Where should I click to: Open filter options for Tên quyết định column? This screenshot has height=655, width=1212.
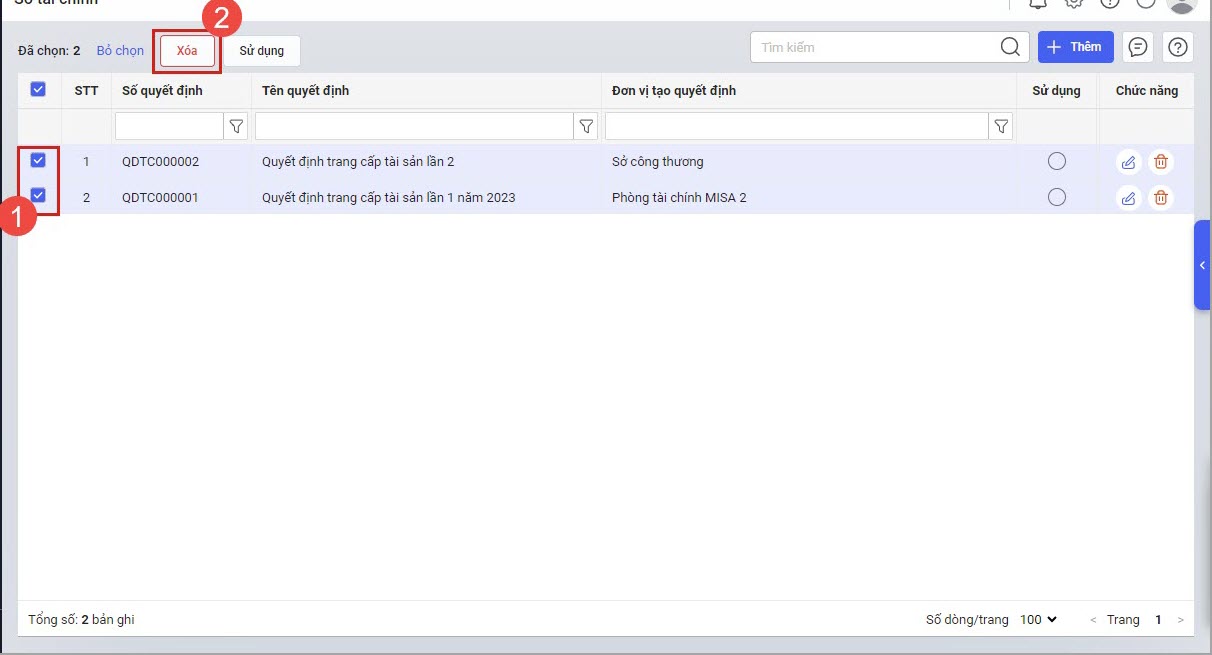(x=587, y=126)
